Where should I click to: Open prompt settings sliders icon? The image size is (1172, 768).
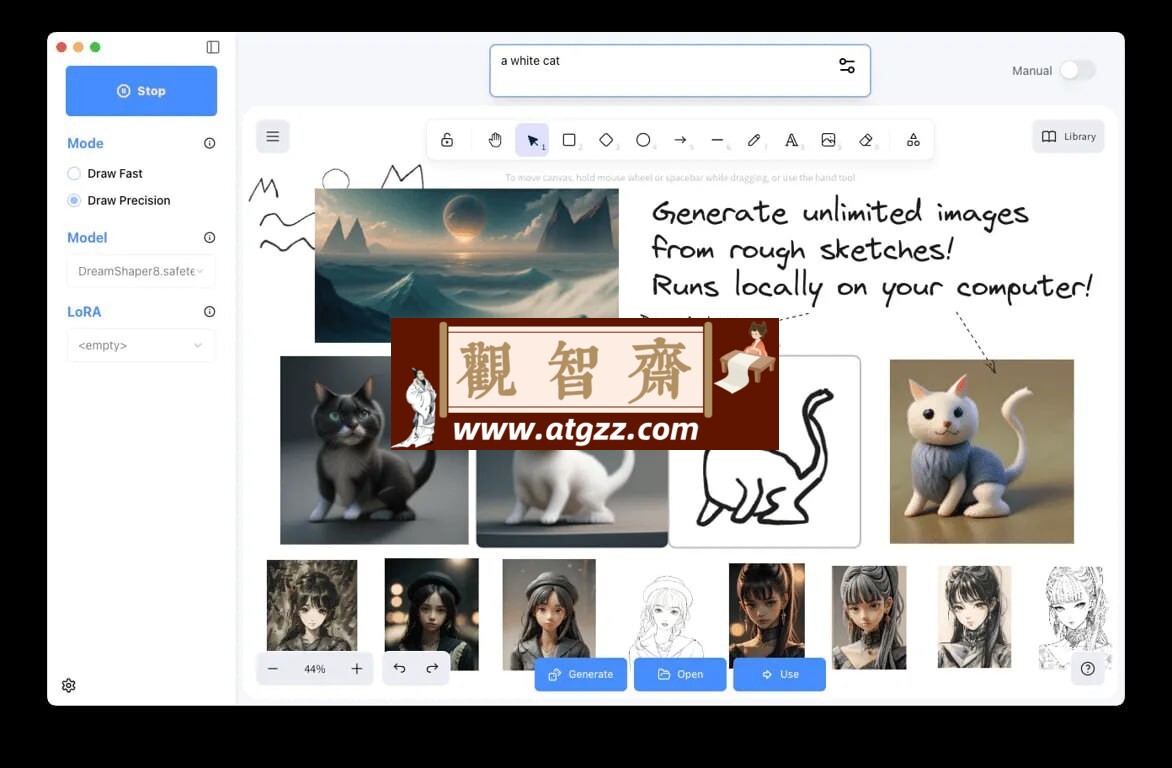click(x=847, y=66)
